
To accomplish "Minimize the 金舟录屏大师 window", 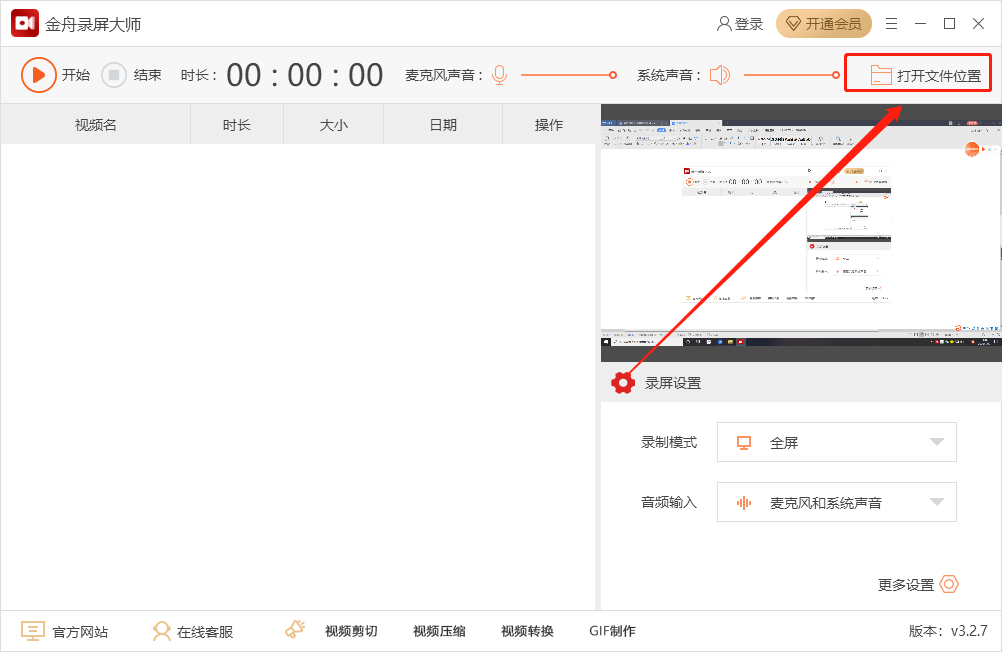I will coord(920,24).
